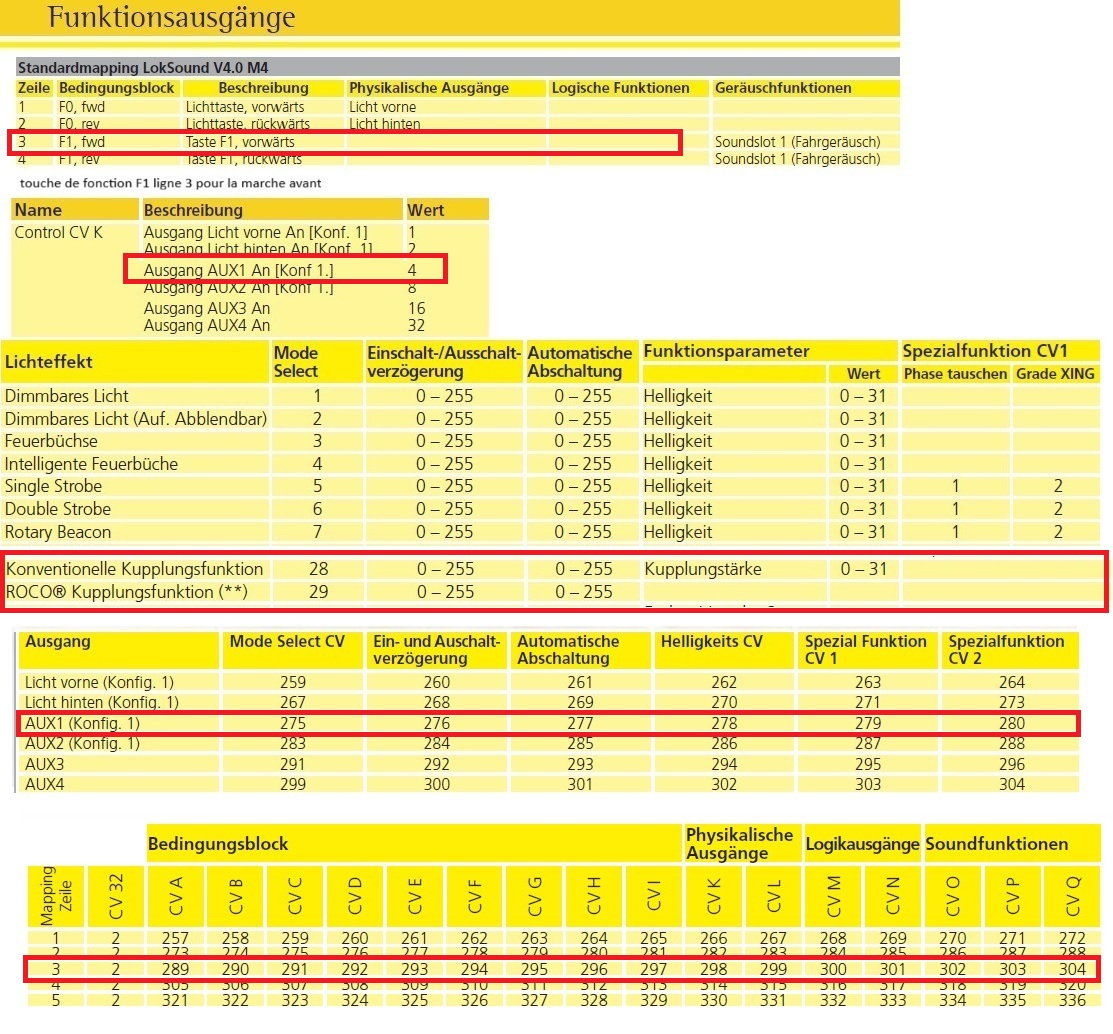Click the "Helligkeits CV" column header
The image size is (1113, 1034).
(x=711, y=642)
